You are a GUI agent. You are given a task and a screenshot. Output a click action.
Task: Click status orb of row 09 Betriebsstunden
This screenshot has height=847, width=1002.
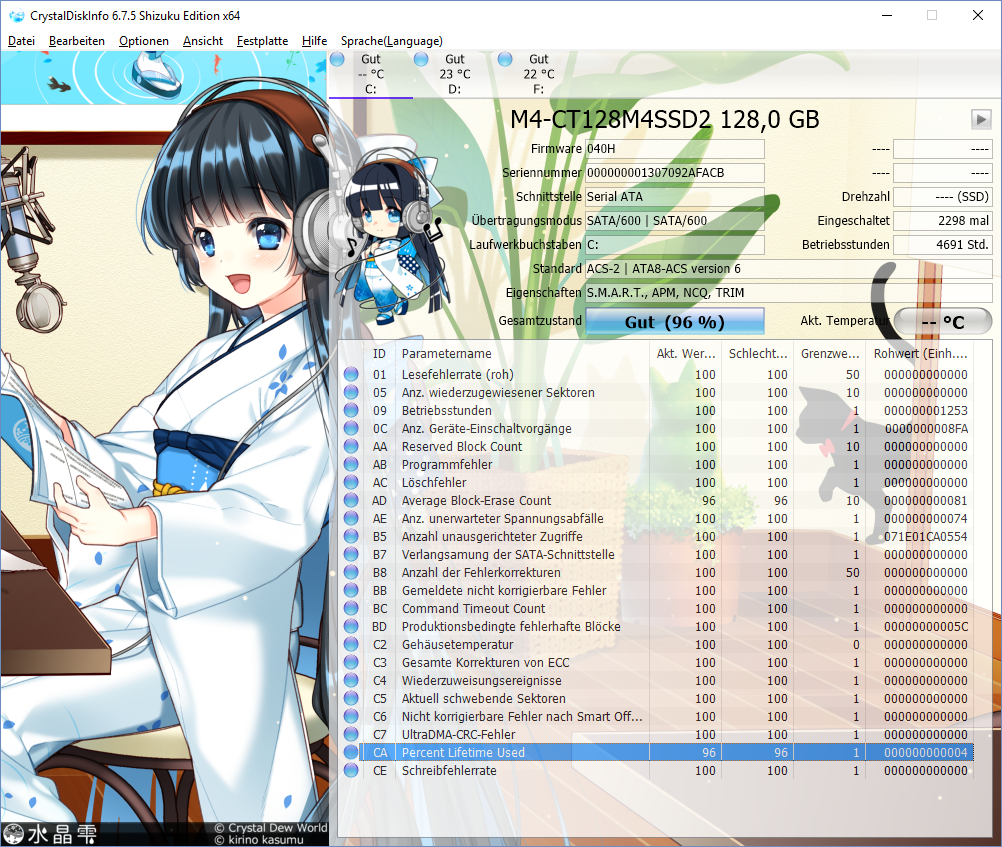[x=351, y=410]
